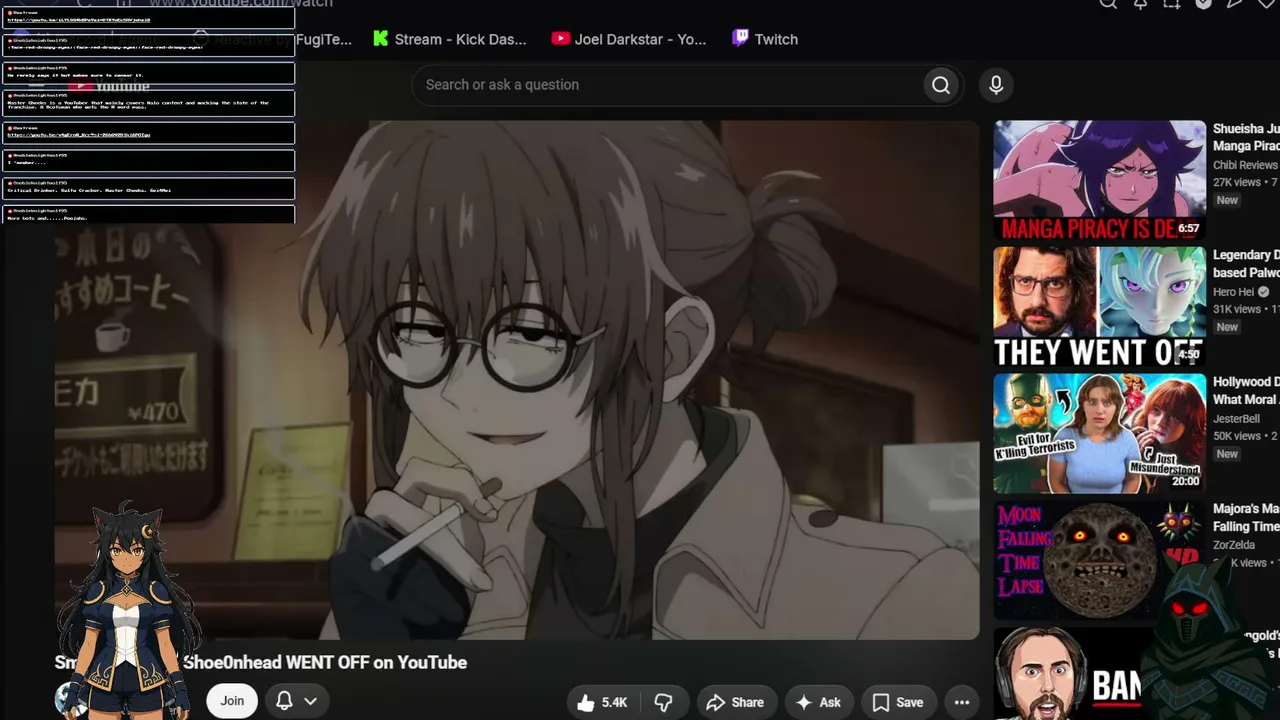Click the browser address bar URL
Image resolution: width=1280 pixels, height=720 pixels.
coord(241,4)
